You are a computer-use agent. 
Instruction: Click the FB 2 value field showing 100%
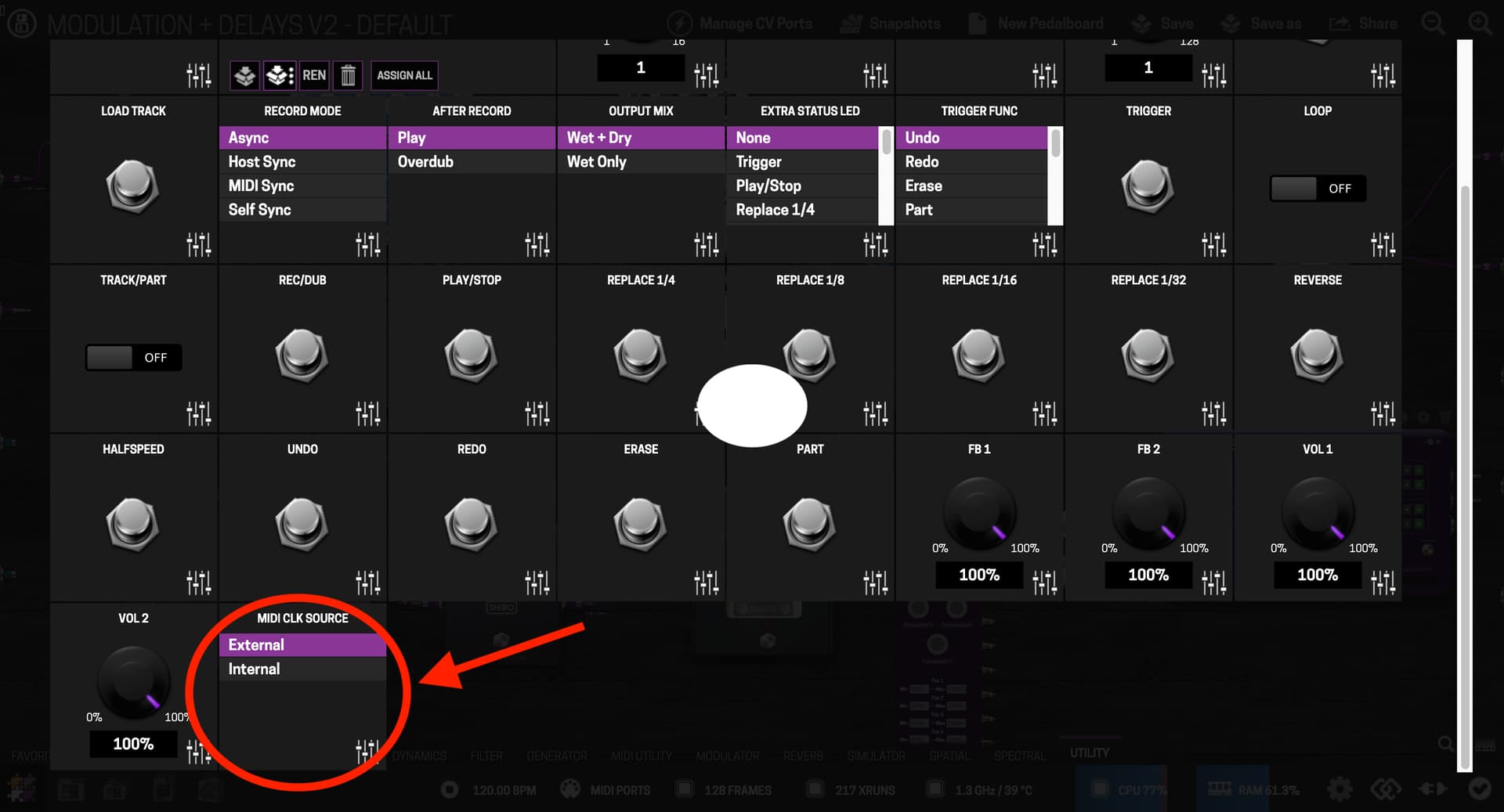point(1148,575)
